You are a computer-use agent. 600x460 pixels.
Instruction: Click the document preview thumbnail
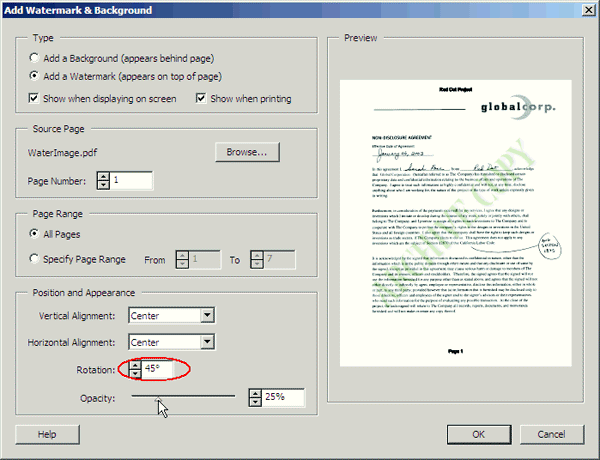[x=454, y=218]
